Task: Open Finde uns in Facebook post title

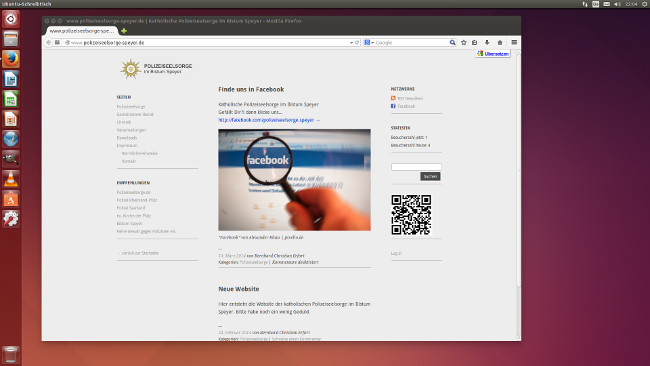Action: click(251, 89)
